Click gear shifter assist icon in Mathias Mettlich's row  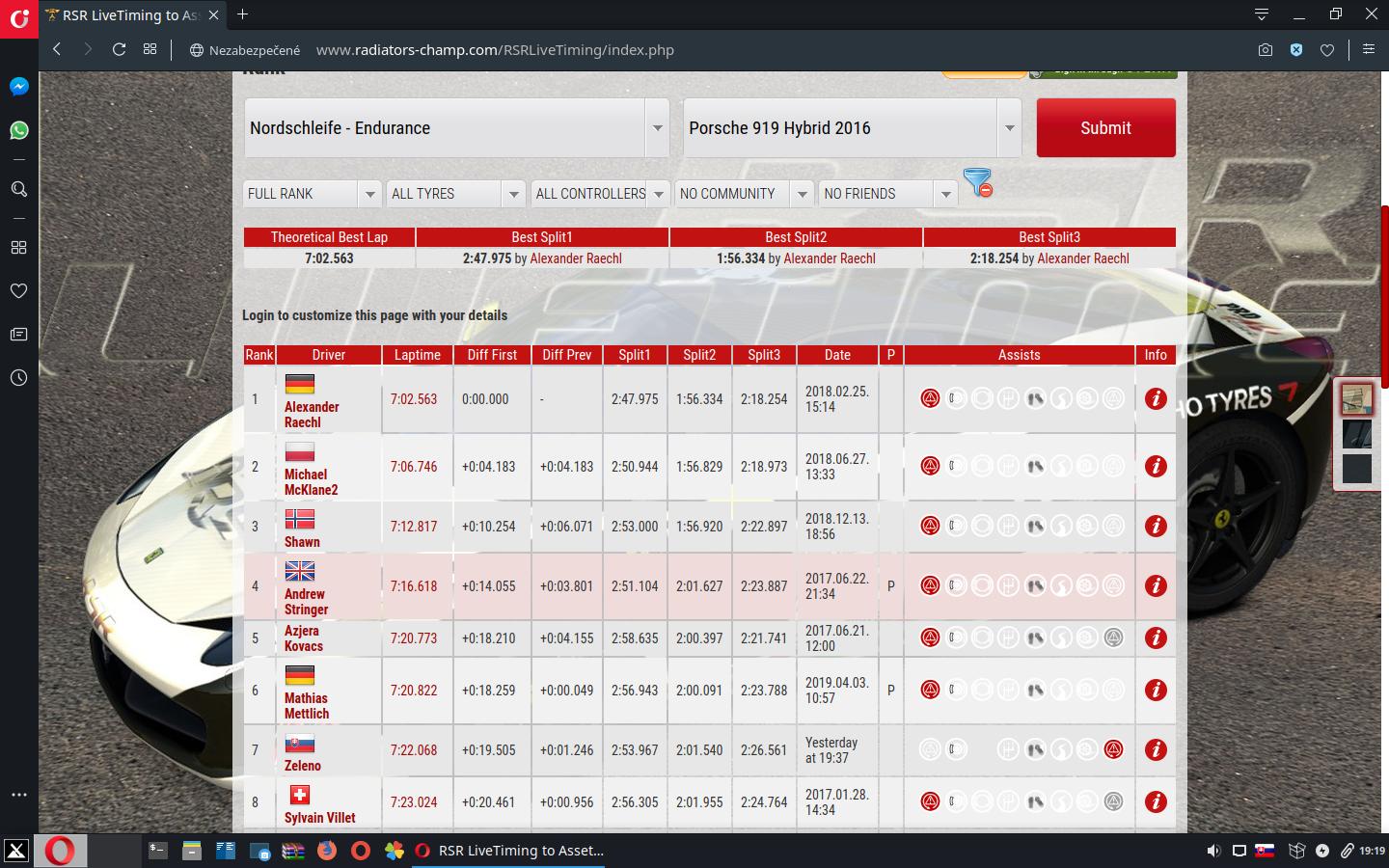tap(1008, 690)
